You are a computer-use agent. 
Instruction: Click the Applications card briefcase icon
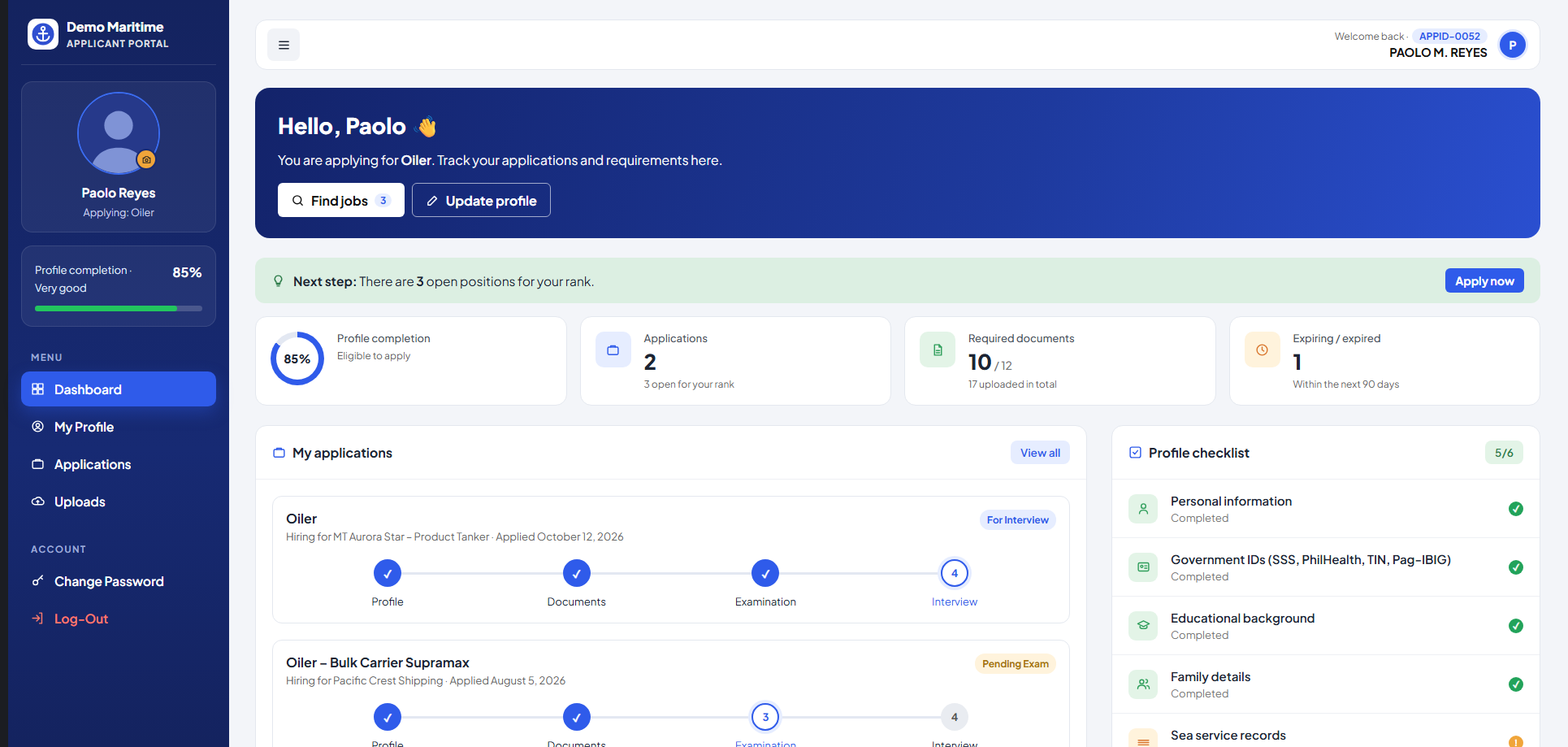(613, 350)
